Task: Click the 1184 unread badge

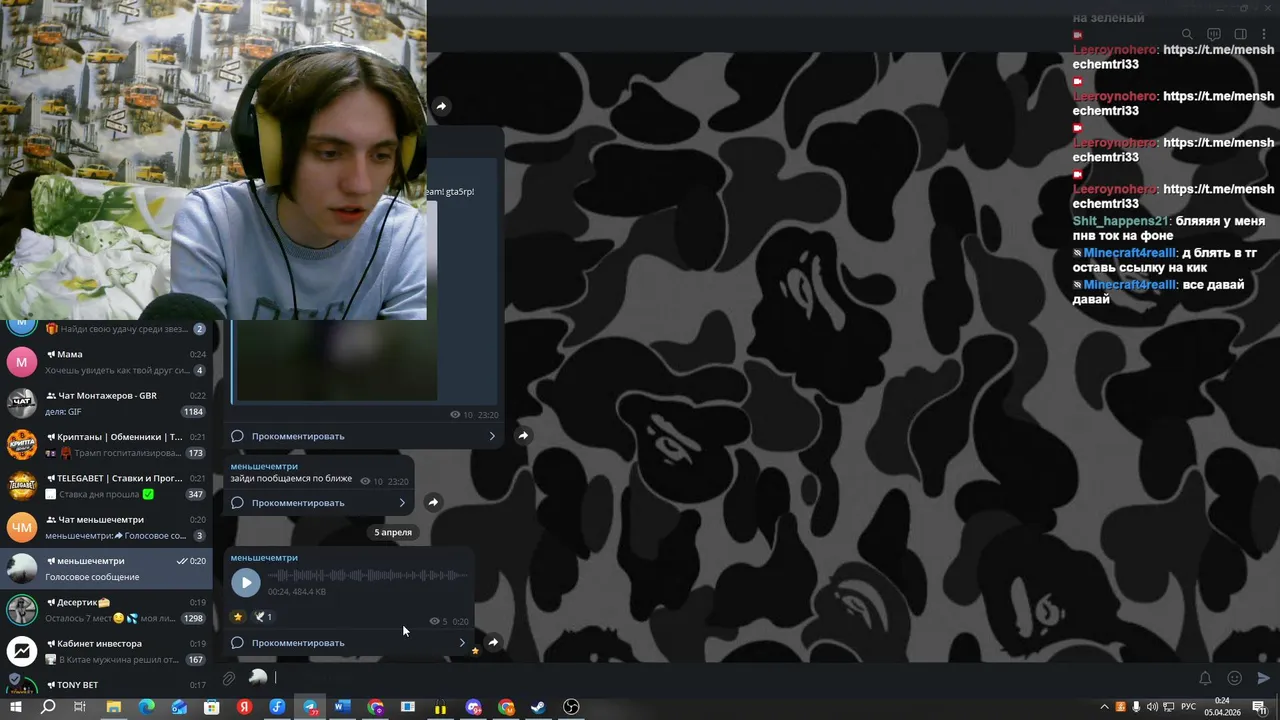Action: pyautogui.click(x=193, y=412)
